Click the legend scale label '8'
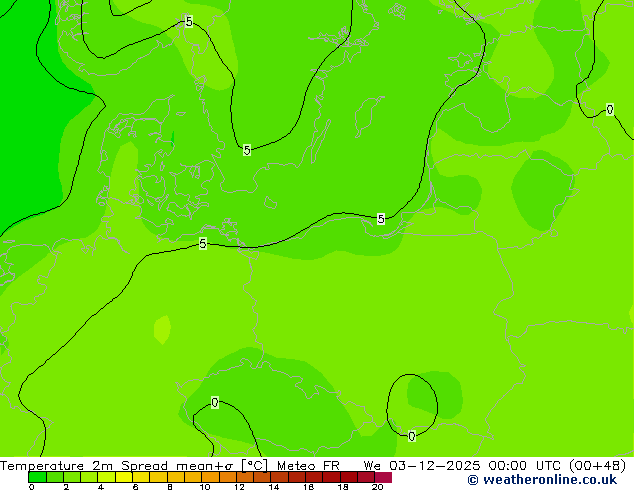Screen dimensions: 634x490 170,487
